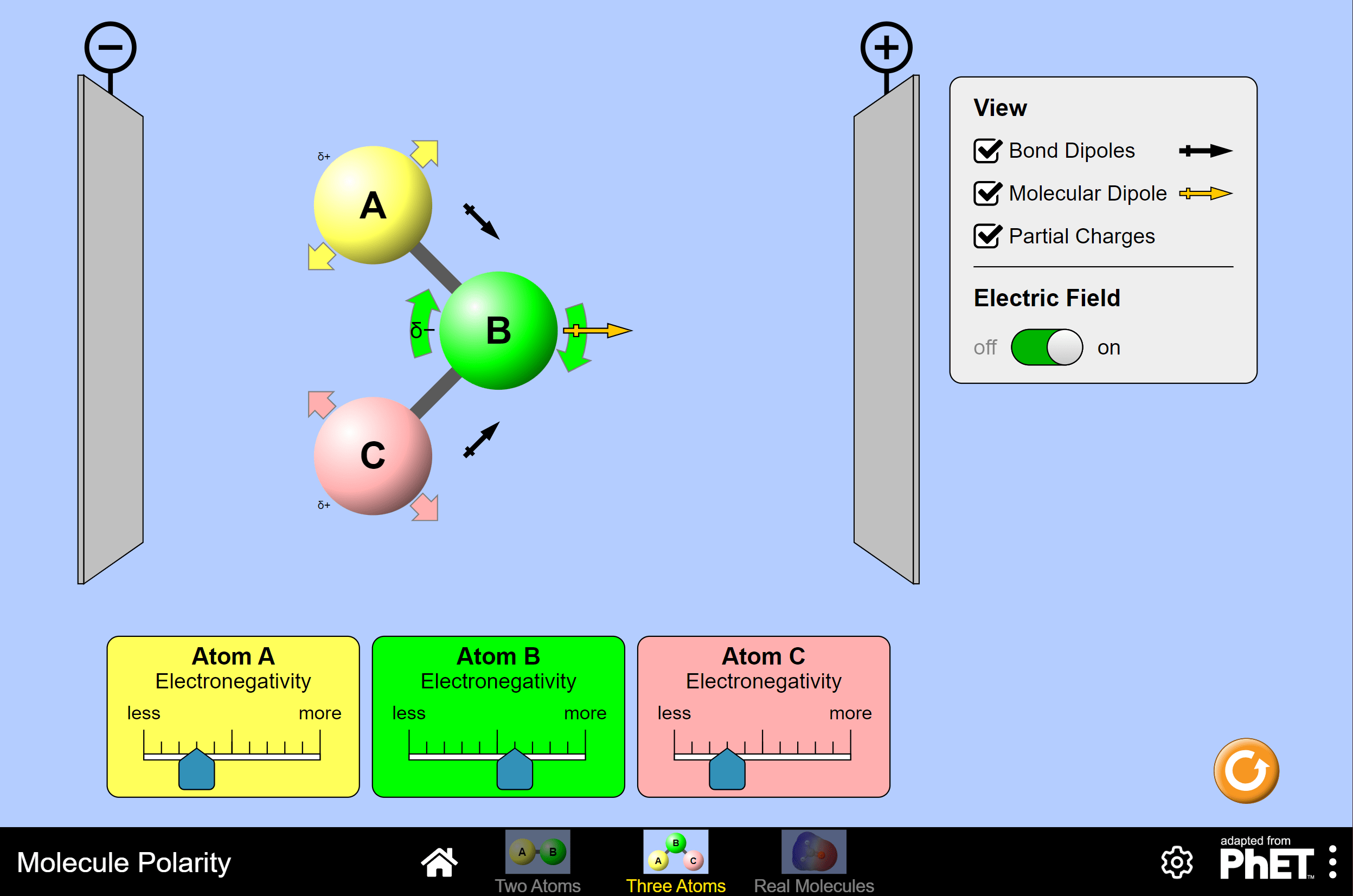This screenshot has height=896, width=1353.
Task: Go to the Home screen icon
Action: (439, 862)
